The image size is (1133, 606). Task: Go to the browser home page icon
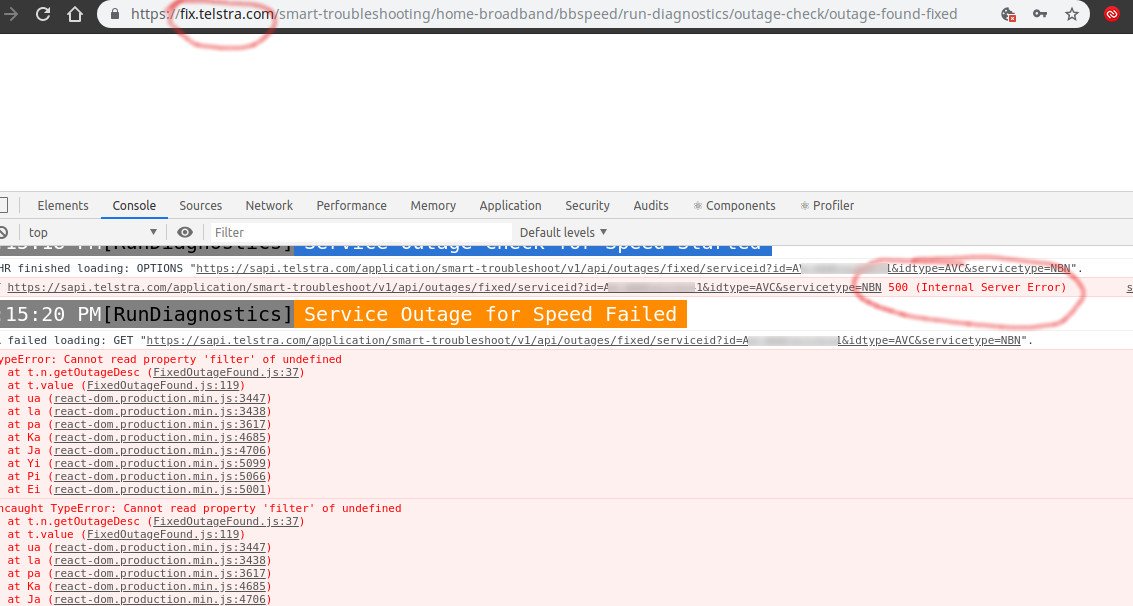75,14
